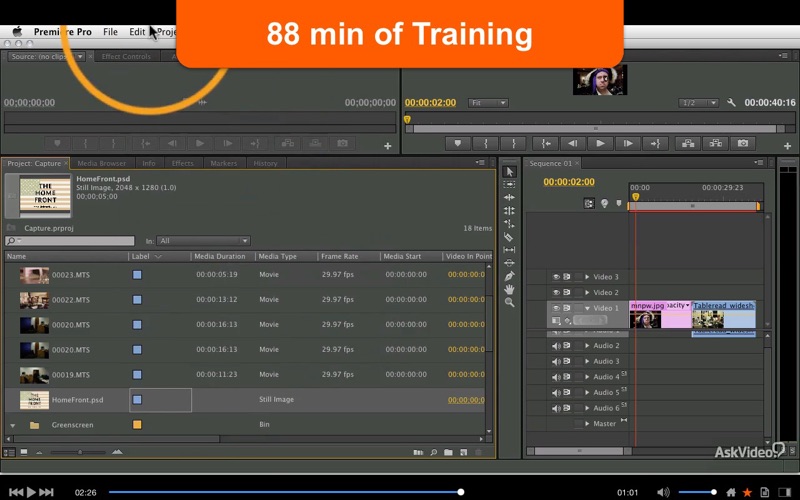800x500 pixels.
Task: Step back one frame in Program monitor
Action: pos(572,144)
